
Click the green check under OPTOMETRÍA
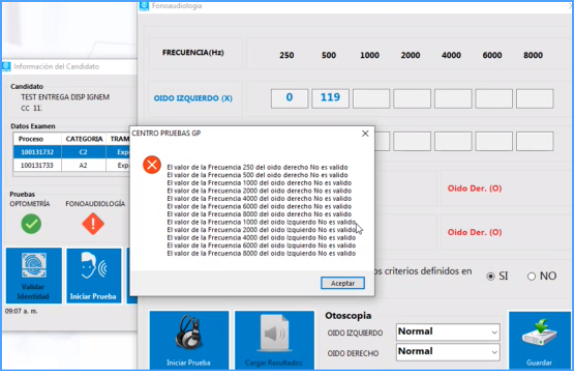pos(31,224)
